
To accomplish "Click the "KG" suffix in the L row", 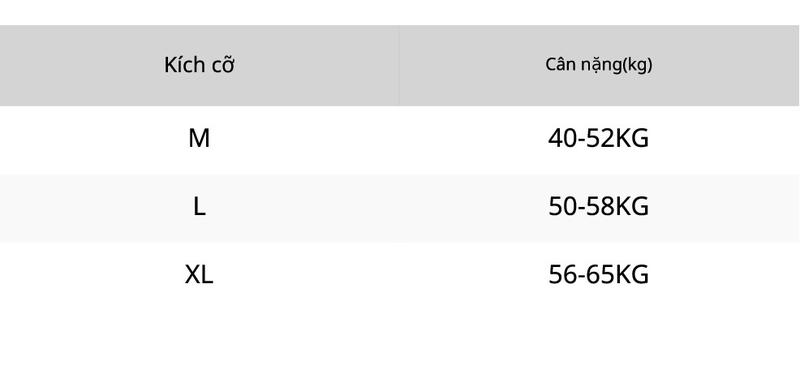I will tap(633, 207).
